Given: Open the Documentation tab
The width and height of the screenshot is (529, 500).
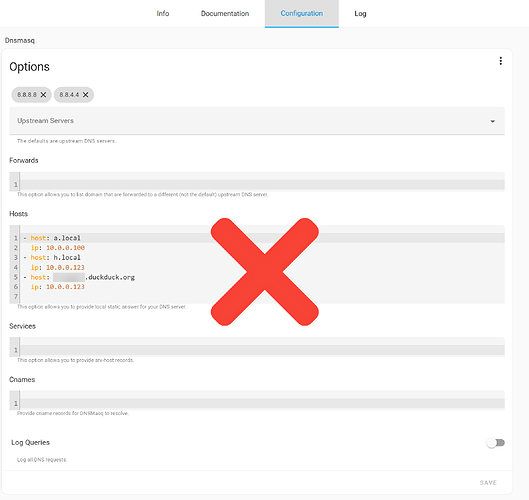Looking at the screenshot, I should coord(225,13).
